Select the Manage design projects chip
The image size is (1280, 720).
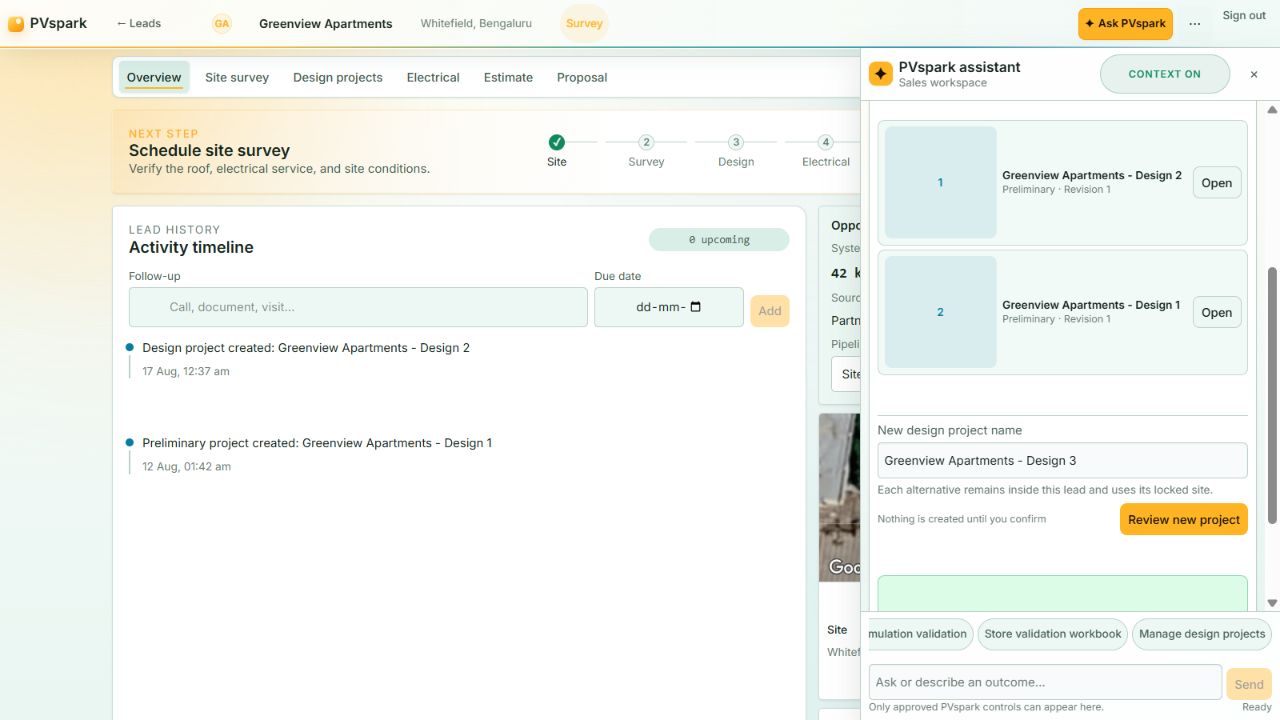[x=1202, y=634]
